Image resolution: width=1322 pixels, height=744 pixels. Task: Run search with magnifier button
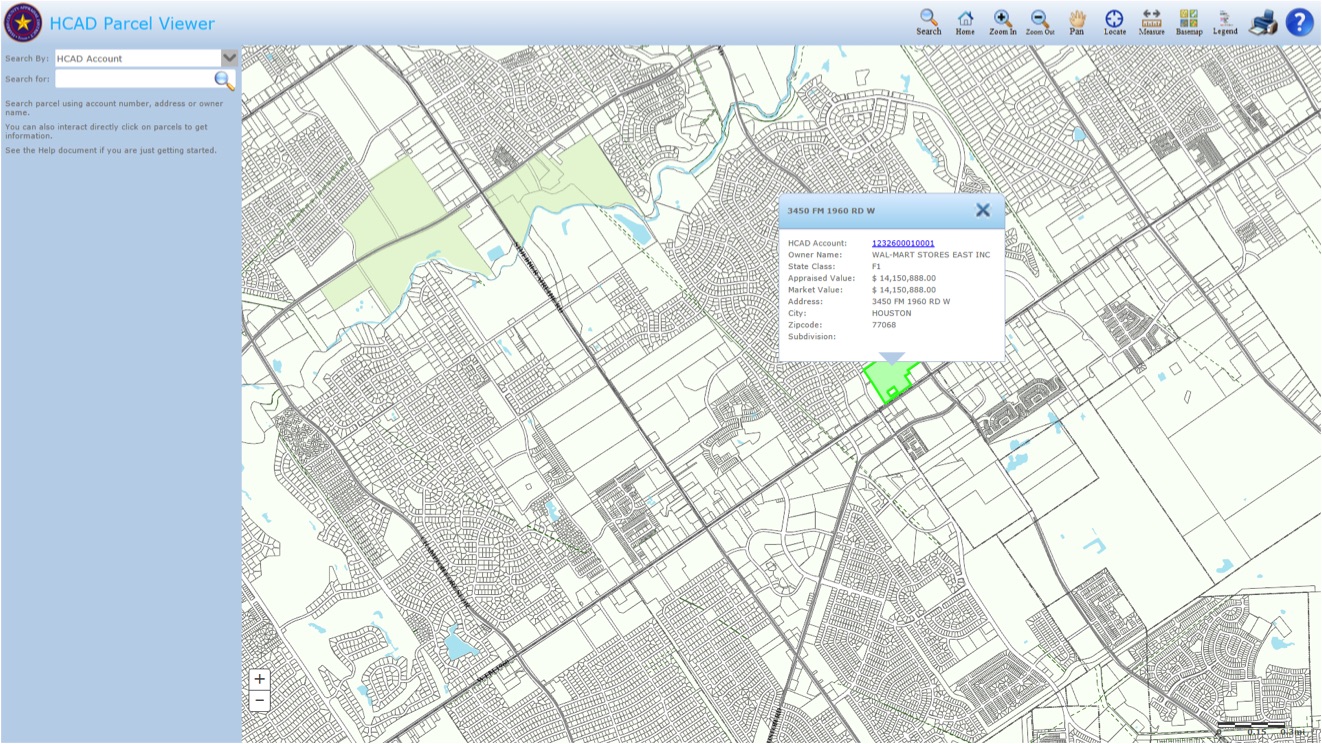coord(225,80)
